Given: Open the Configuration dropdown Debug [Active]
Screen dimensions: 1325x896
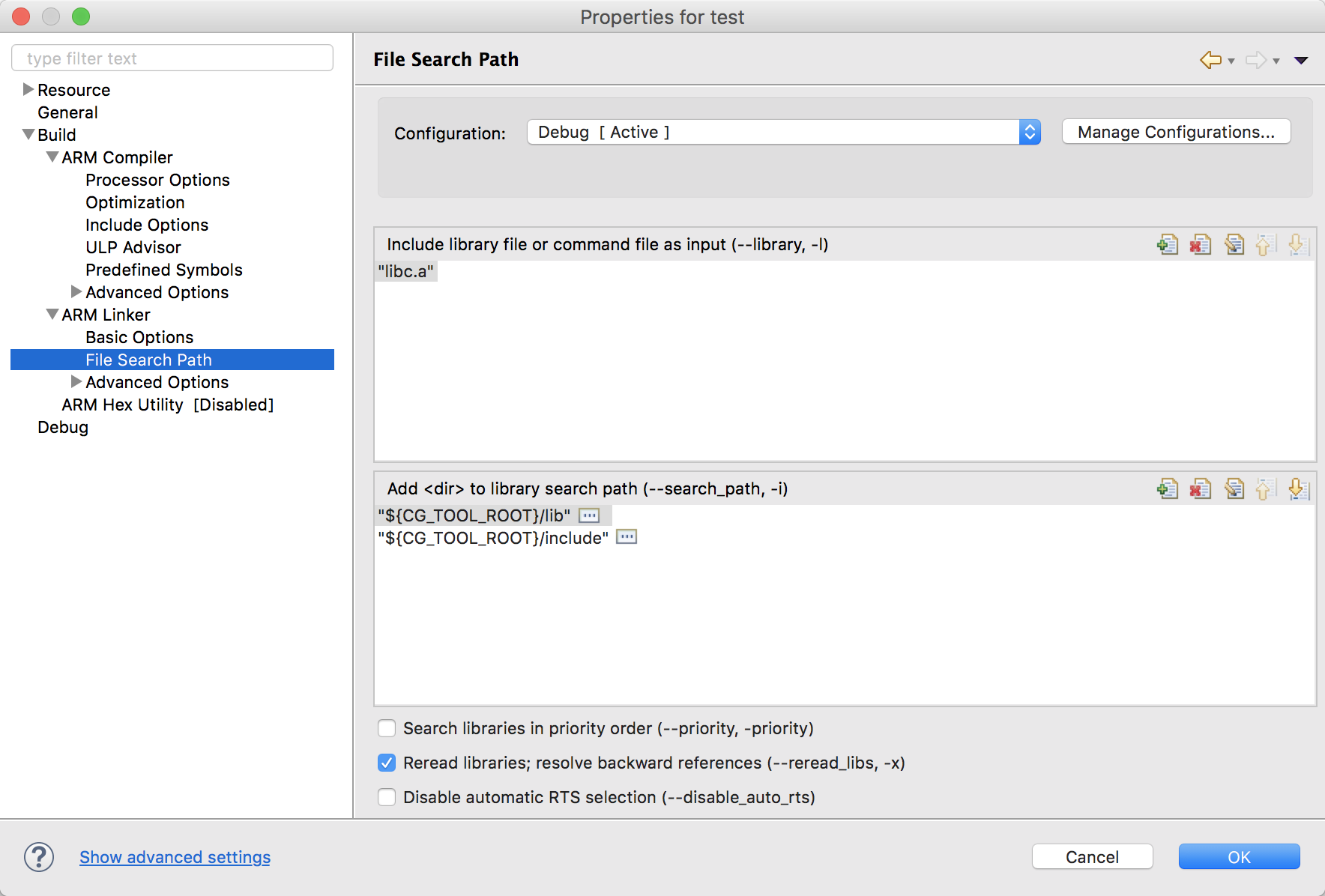Looking at the screenshot, I should coord(784,132).
